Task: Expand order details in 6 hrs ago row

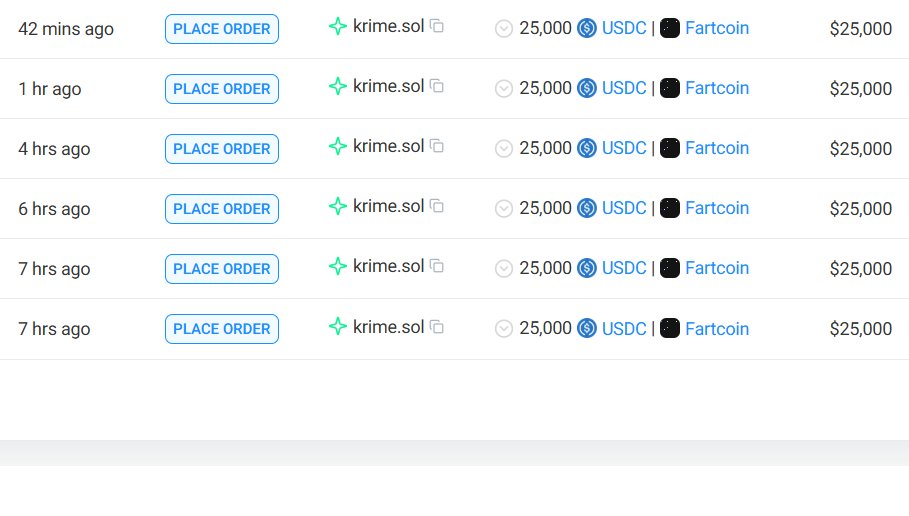Action: [x=504, y=209]
